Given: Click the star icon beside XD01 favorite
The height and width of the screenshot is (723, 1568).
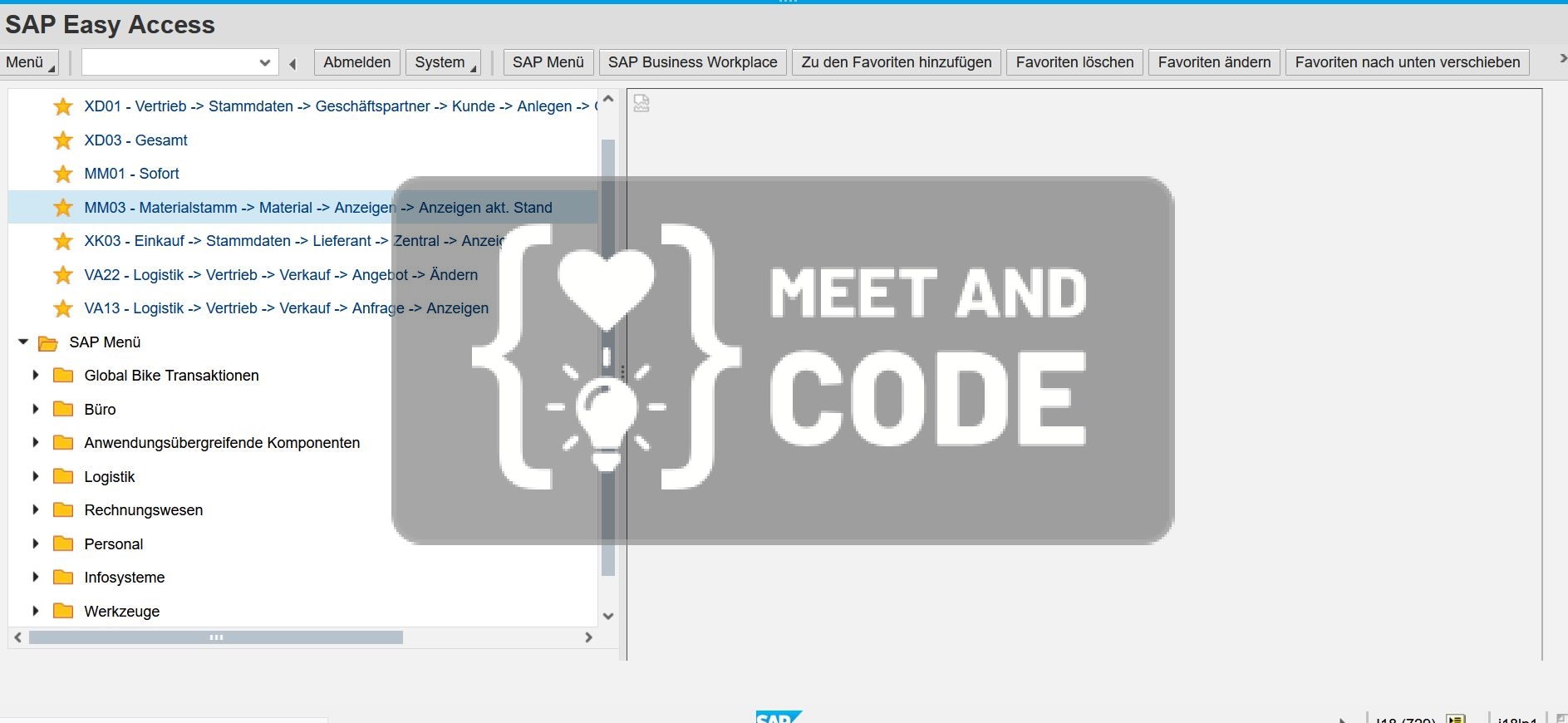Looking at the screenshot, I should [x=63, y=106].
